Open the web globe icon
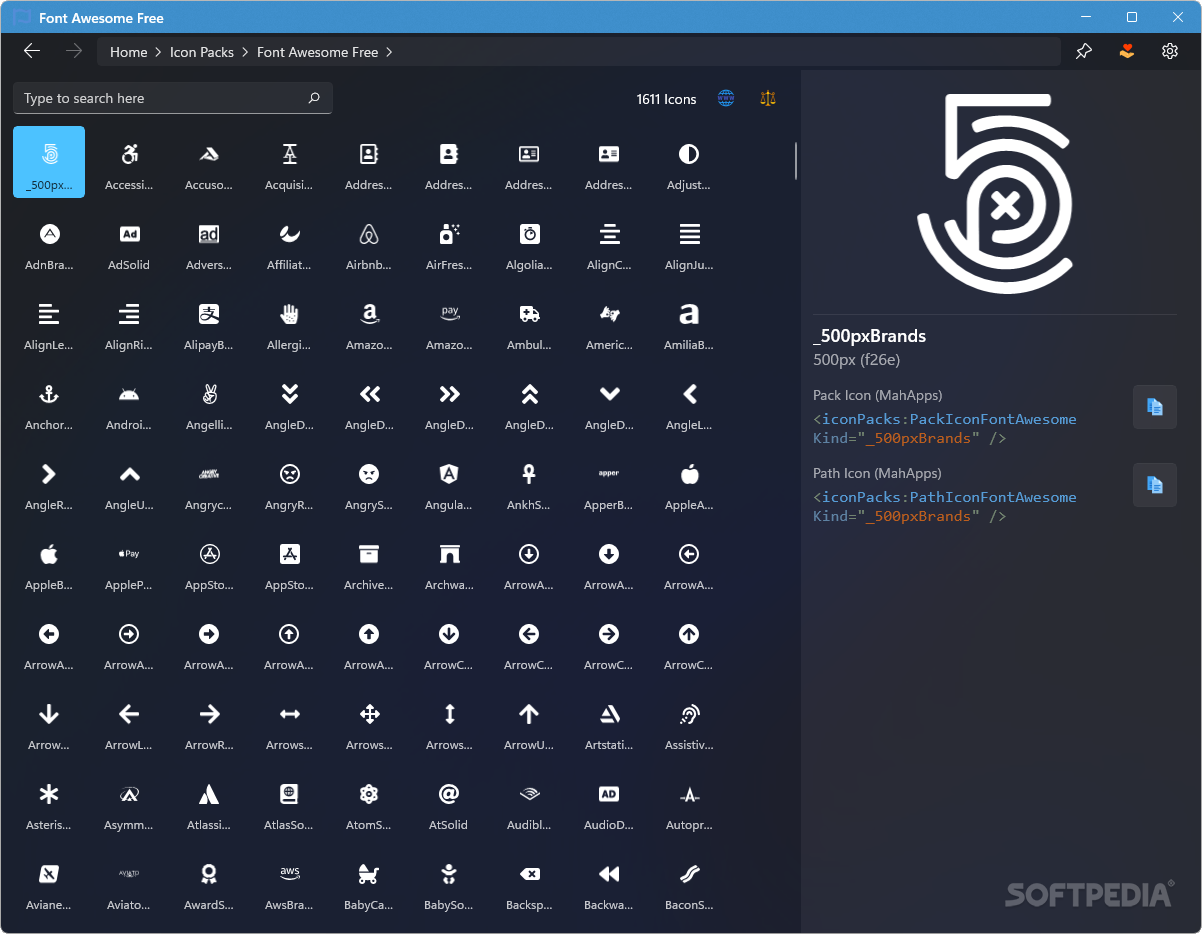Image resolution: width=1202 pixels, height=934 pixels. pos(727,98)
